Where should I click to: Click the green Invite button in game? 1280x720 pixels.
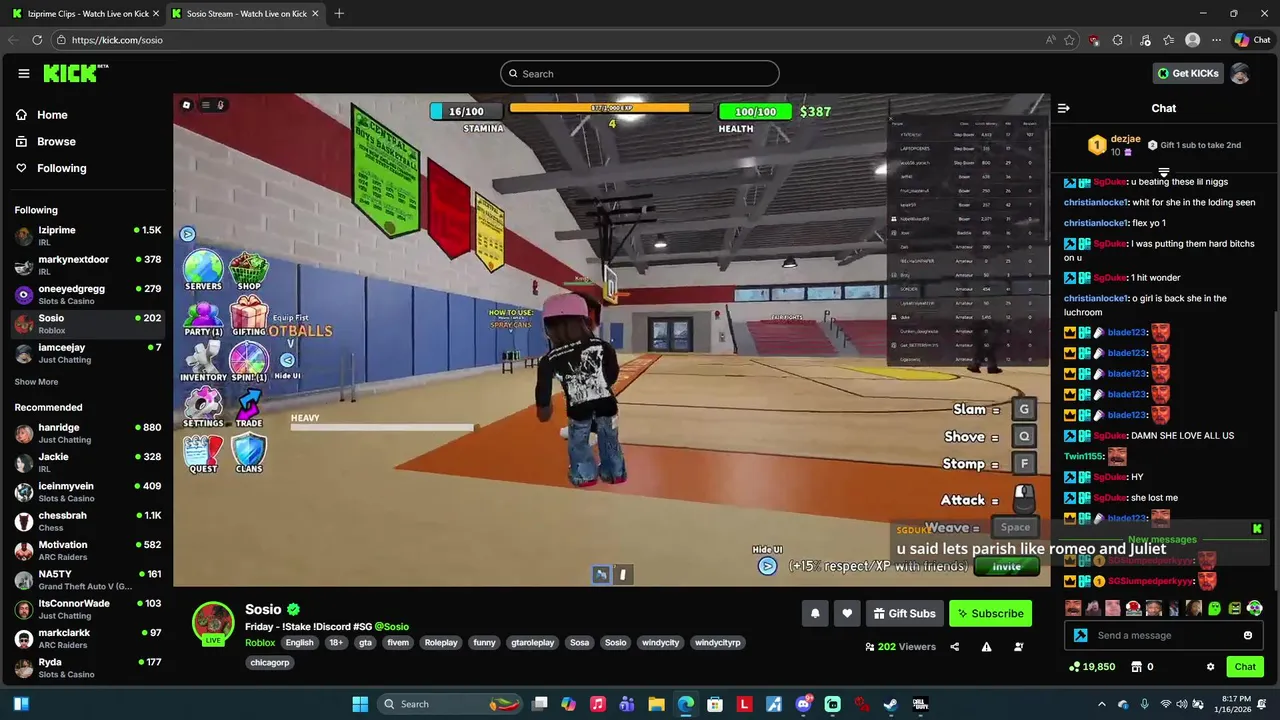1007,567
